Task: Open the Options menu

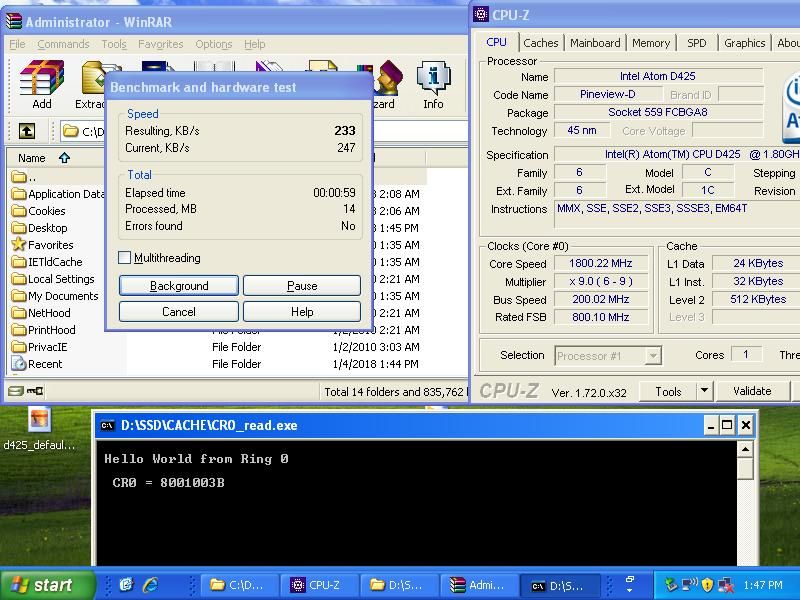Action: (x=214, y=44)
